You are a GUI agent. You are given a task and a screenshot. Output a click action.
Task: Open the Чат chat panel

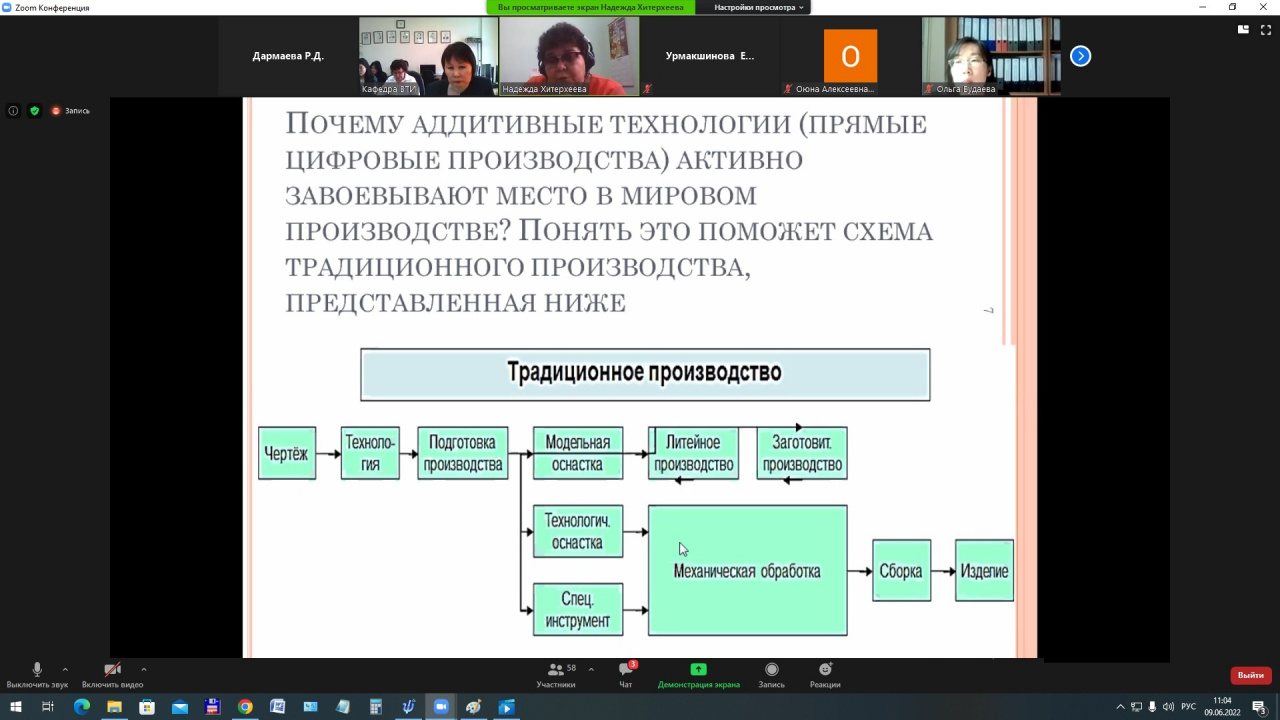[626, 674]
